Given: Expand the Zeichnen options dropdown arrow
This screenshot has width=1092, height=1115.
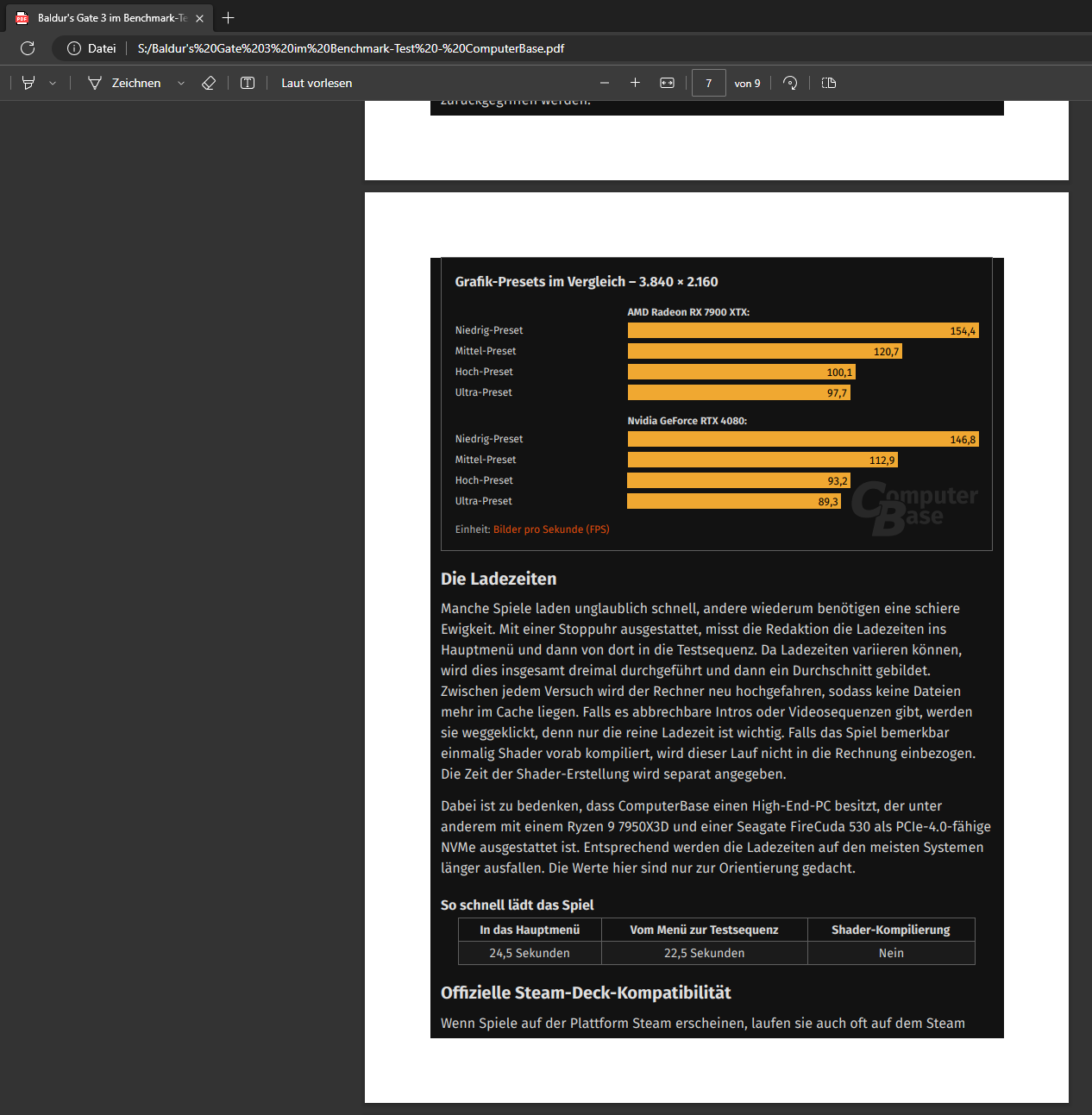Looking at the screenshot, I should tap(181, 84).
